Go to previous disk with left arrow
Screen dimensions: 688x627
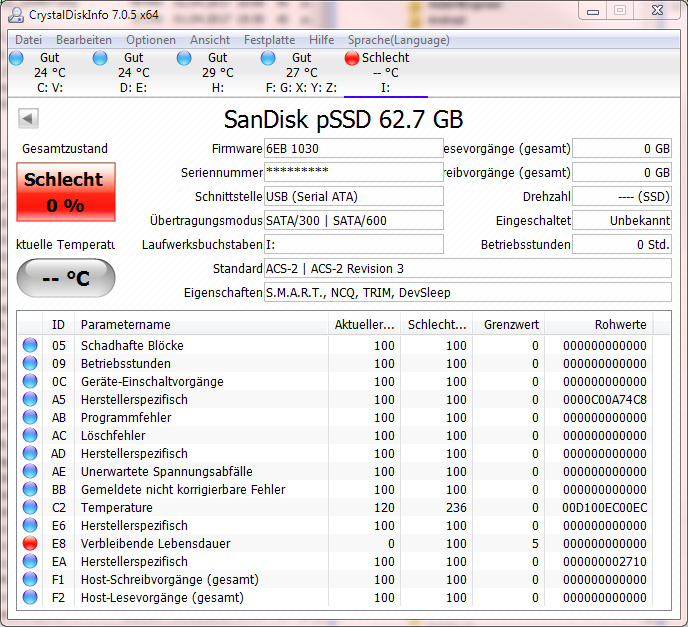pos(29,118)
